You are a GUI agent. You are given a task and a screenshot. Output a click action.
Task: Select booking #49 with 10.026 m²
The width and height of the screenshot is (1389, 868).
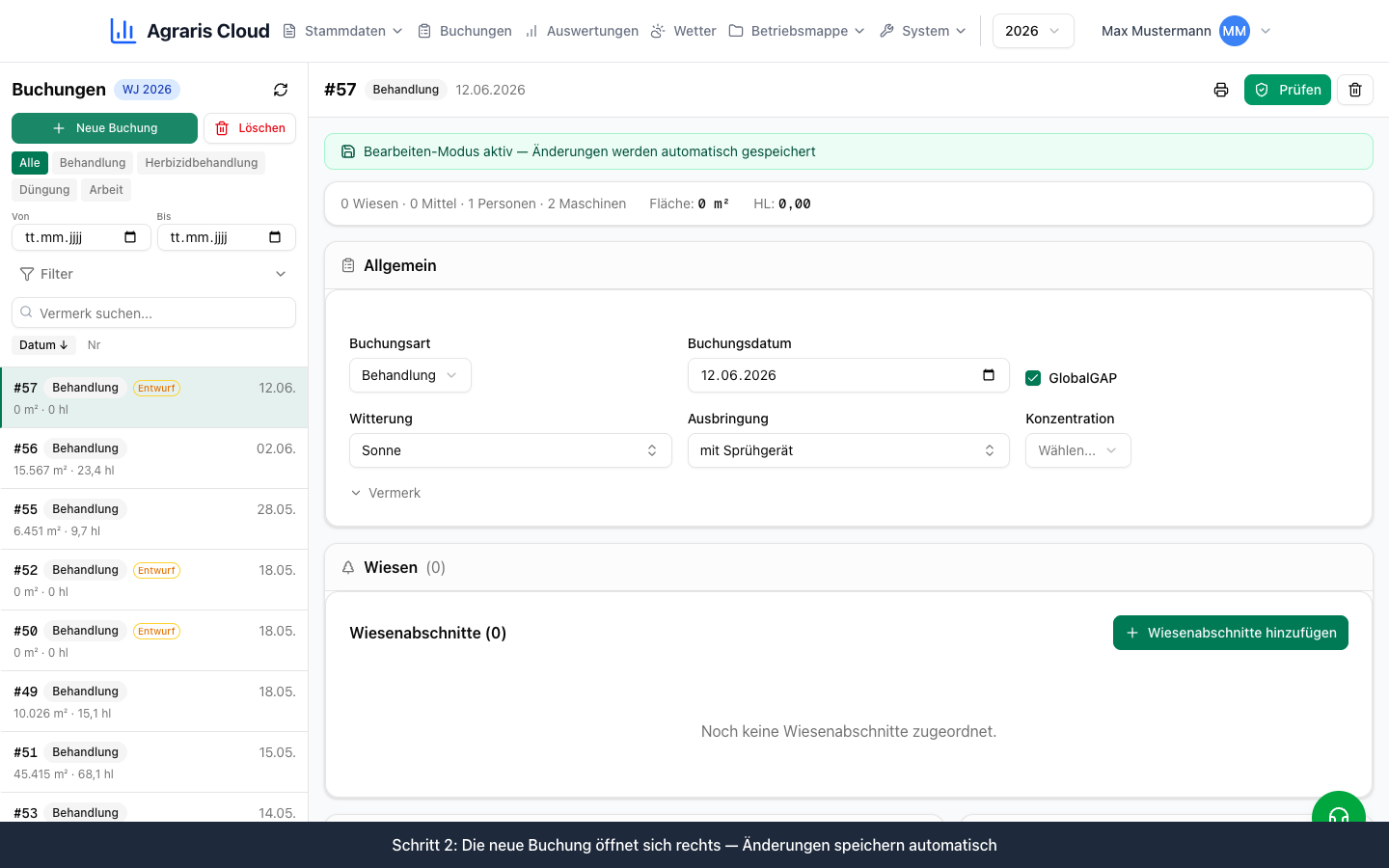[x=154, y=701]
